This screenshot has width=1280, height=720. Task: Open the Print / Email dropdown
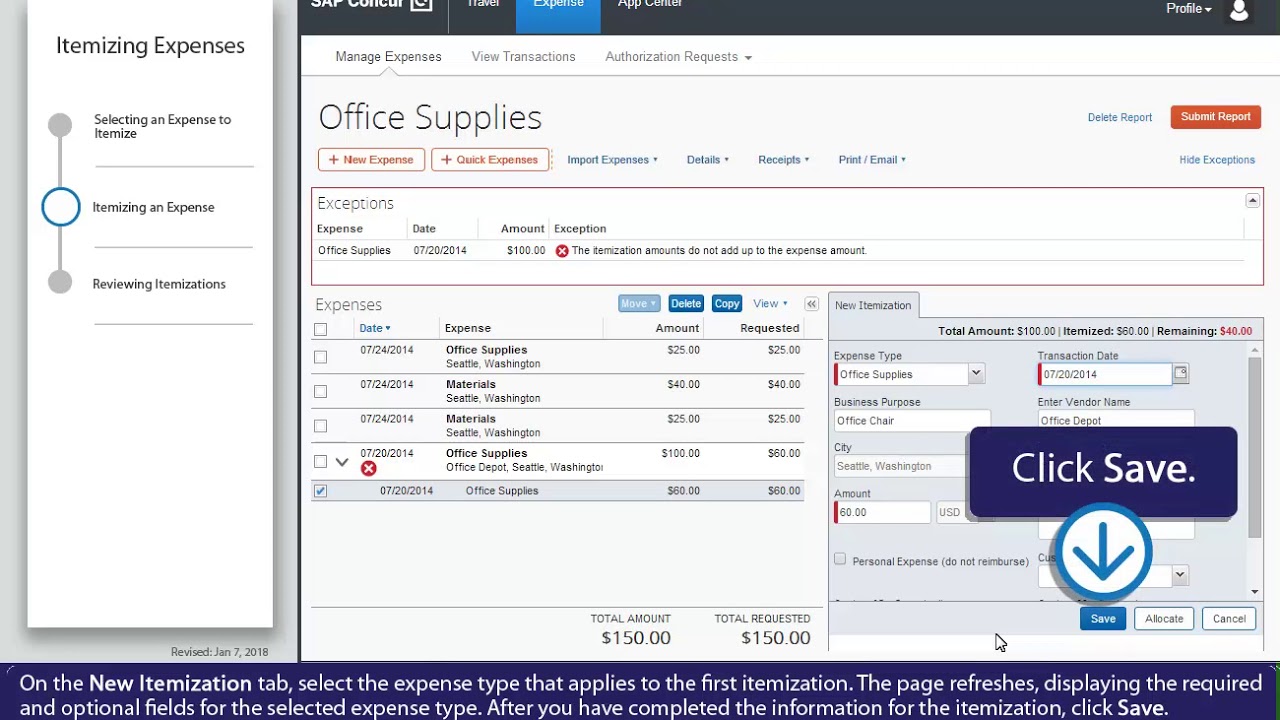872,160
